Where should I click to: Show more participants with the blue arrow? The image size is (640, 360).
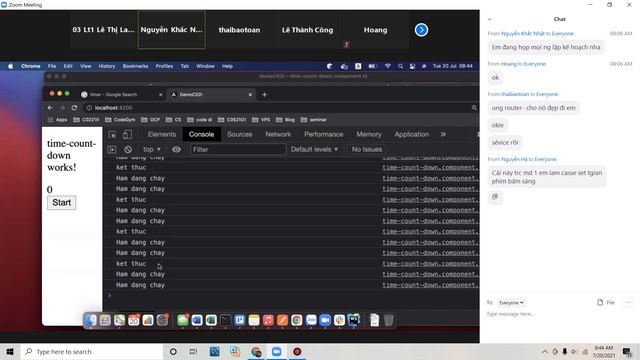tap(421, 30)
